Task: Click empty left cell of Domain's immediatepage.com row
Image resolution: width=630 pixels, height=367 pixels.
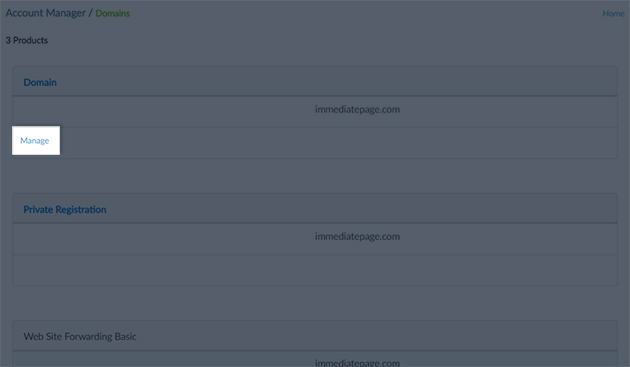Action: [x=161, y=112]
